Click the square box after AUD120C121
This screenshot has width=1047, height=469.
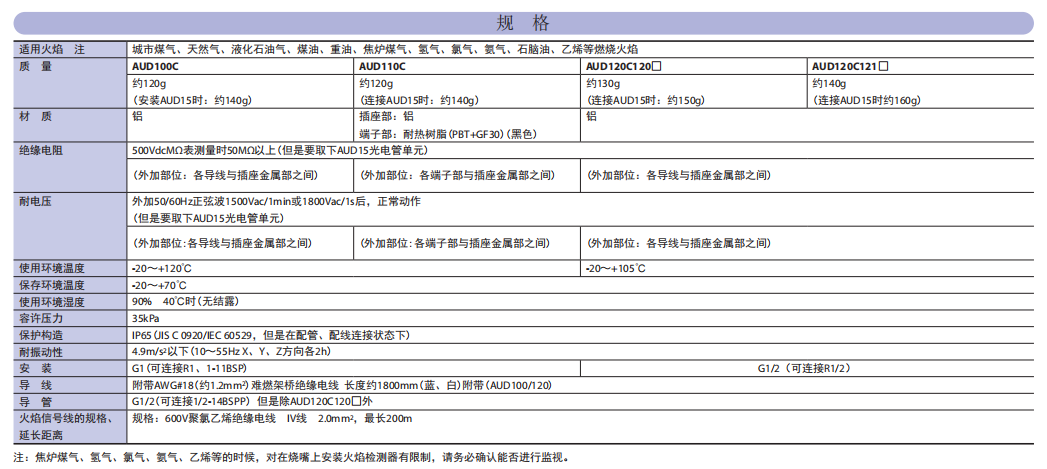(883, 66)
